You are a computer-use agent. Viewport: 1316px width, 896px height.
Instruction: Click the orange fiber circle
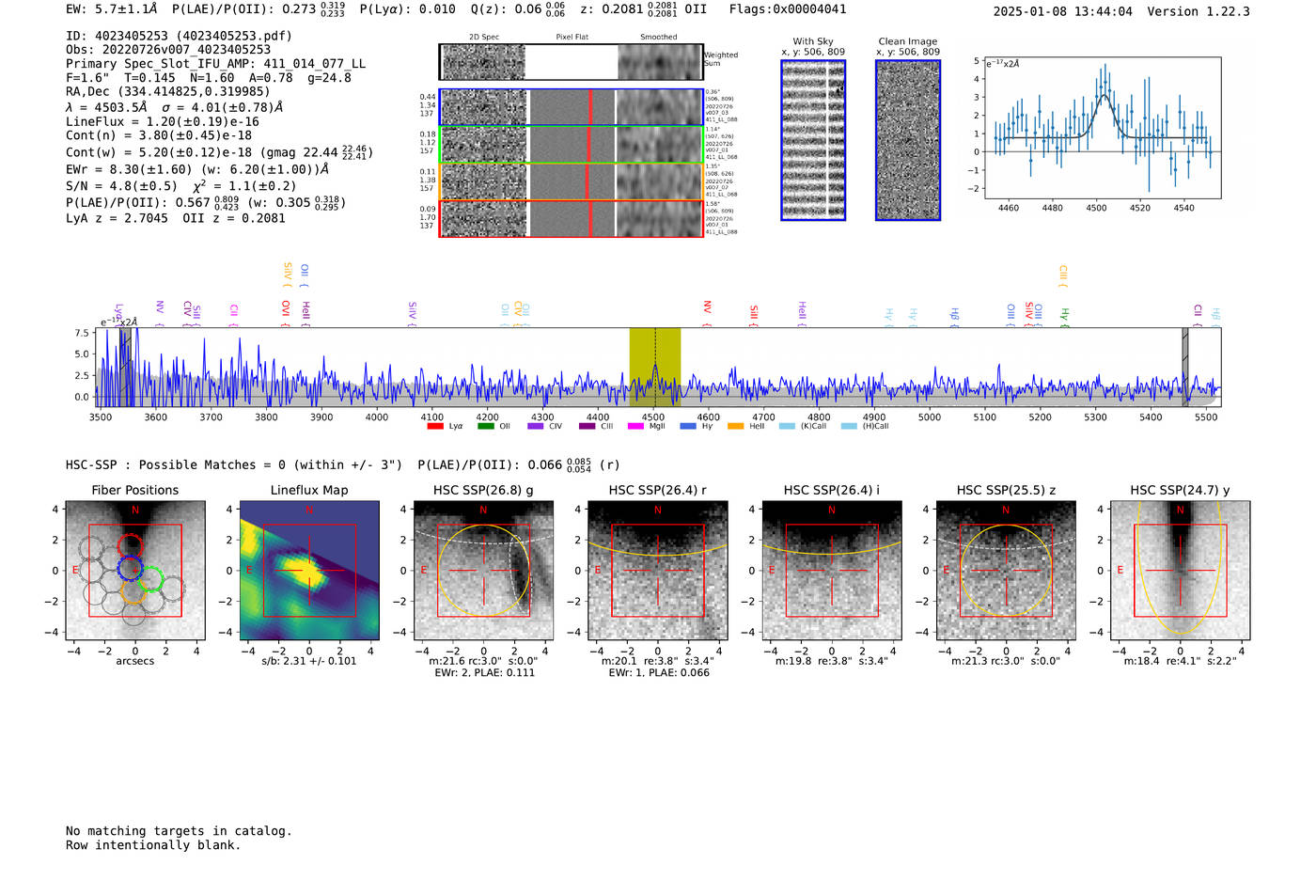coord(133,591)
